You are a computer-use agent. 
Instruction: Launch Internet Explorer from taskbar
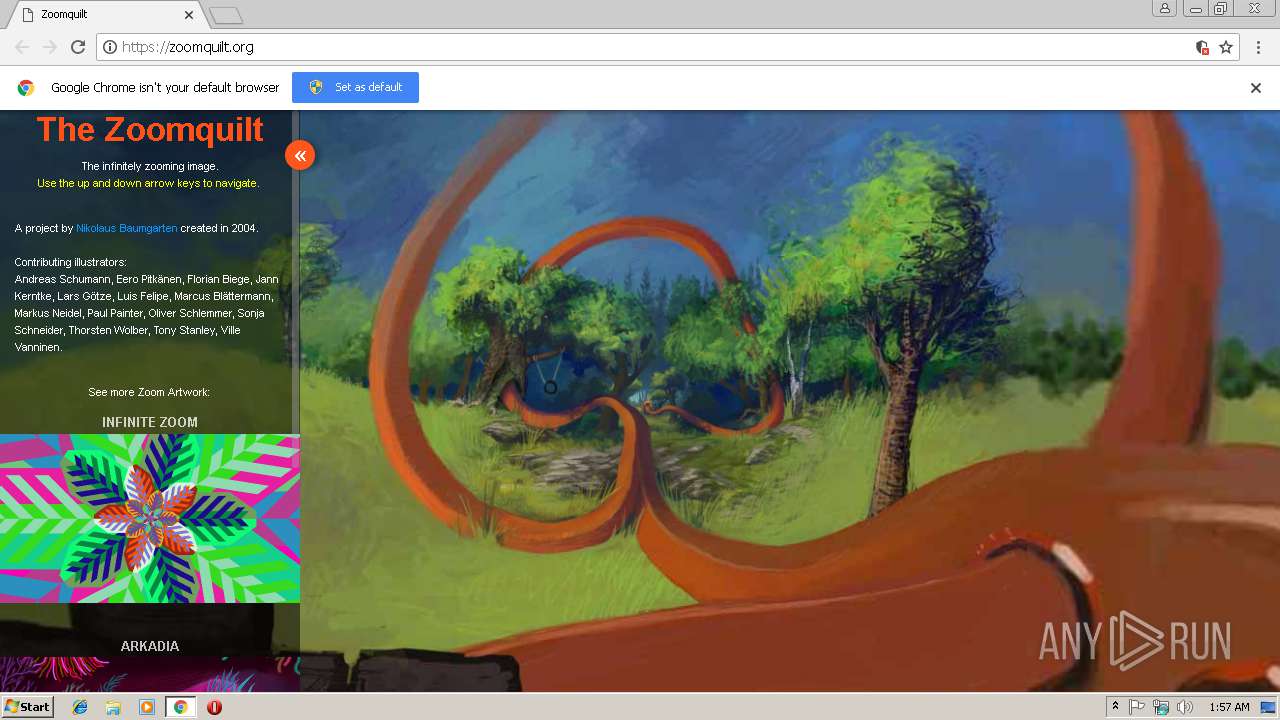pos(80,707)
